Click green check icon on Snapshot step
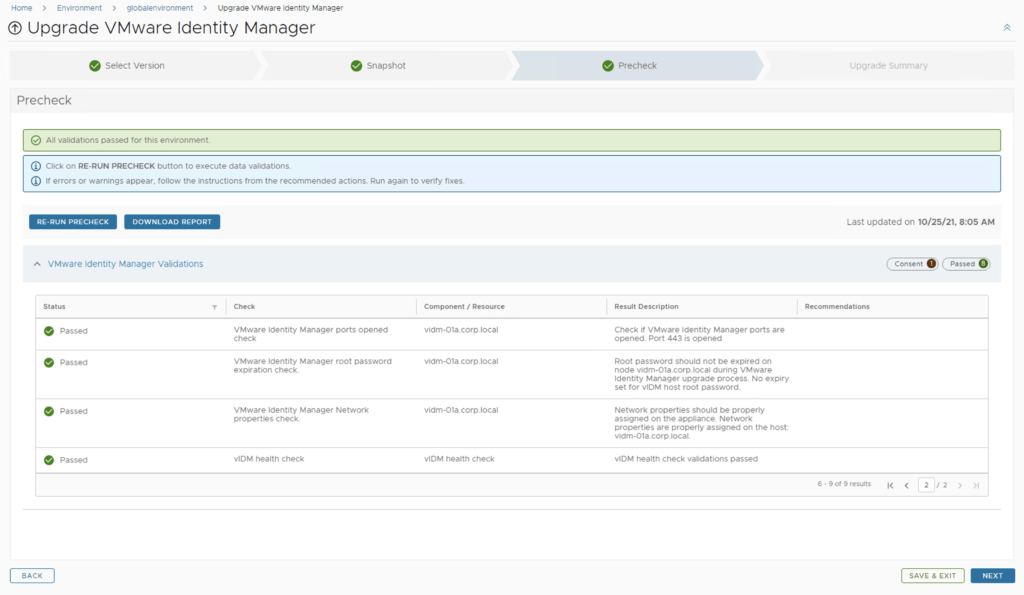 [x=356, y=66]
